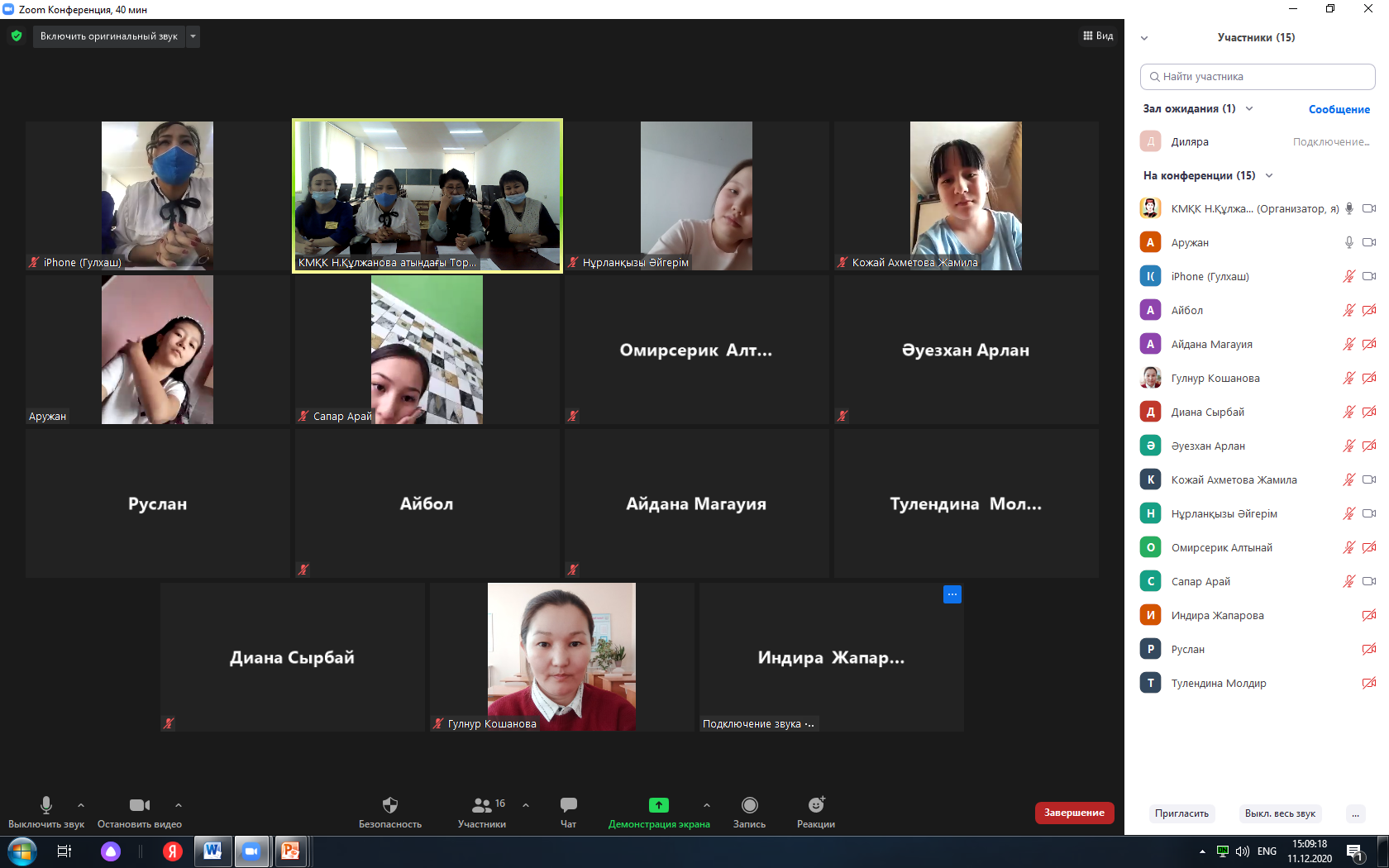Viewport: 1389px width, 868px height.
Task: Start recording with the Record icon
Action: point(749,806)
